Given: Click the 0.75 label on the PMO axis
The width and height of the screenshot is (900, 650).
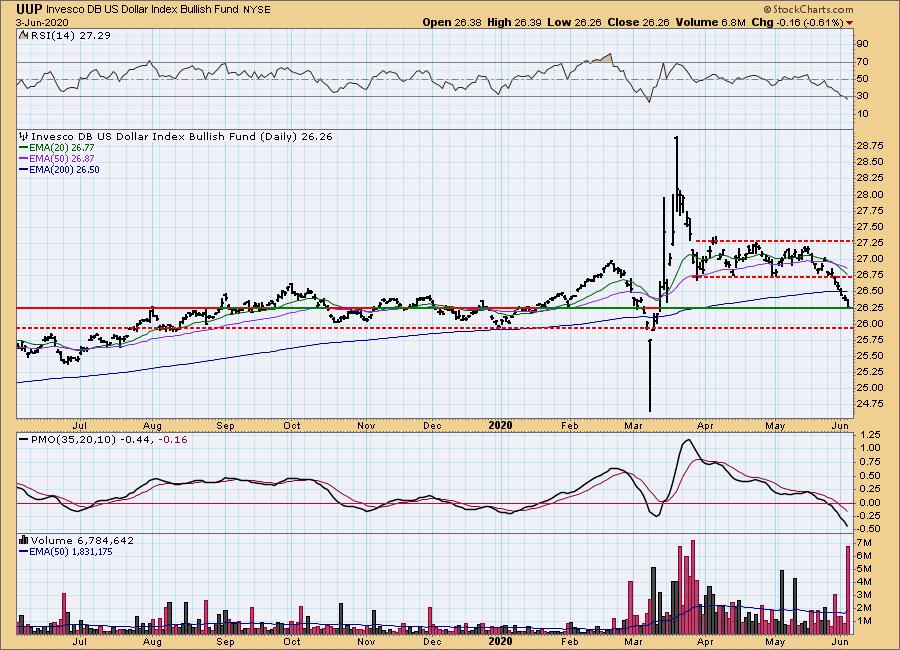Looking at the screenshot, I should coord(871,462).
